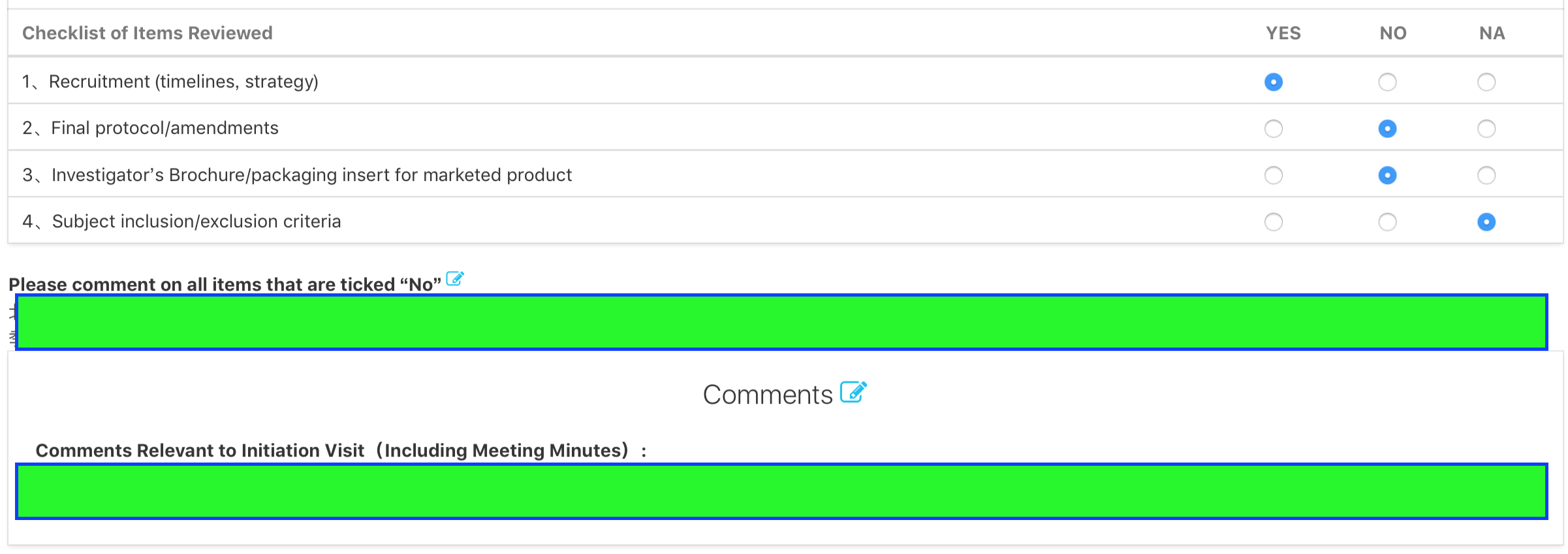Click the NO column header
The image size is (1568, 554).
pyautogui.click(x=1392, y=33)
